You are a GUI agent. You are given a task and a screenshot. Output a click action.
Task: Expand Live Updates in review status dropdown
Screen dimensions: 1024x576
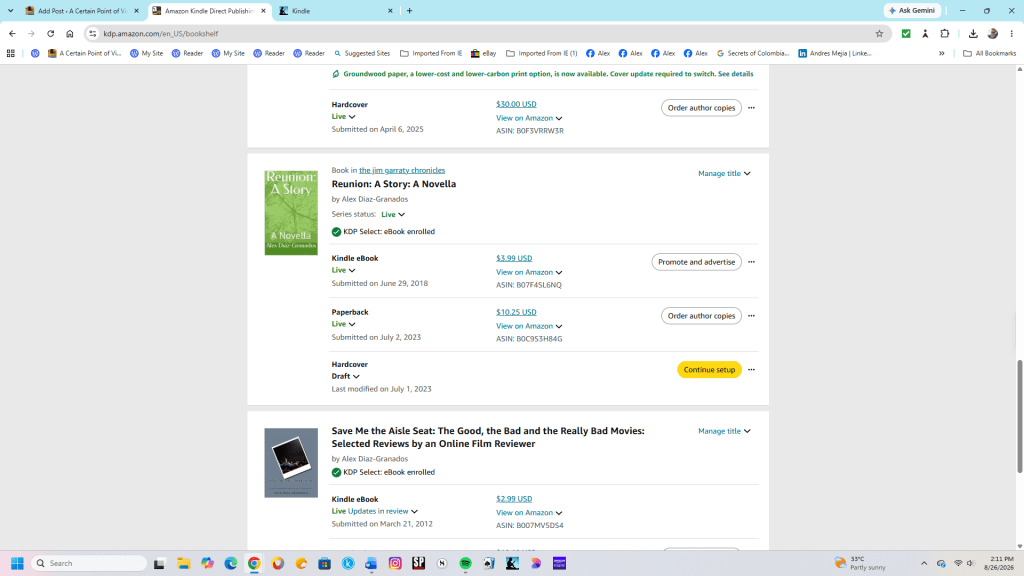click(375, 511)
